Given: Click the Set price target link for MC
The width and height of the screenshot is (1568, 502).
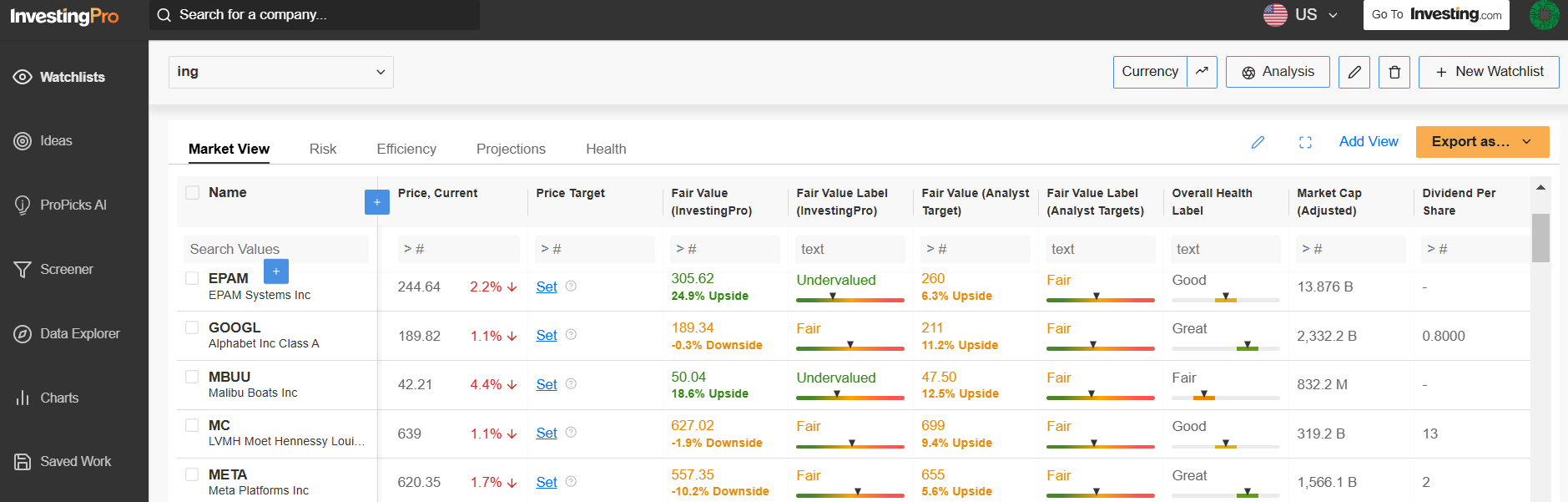Looking at the screenshot, I should 547,433.
